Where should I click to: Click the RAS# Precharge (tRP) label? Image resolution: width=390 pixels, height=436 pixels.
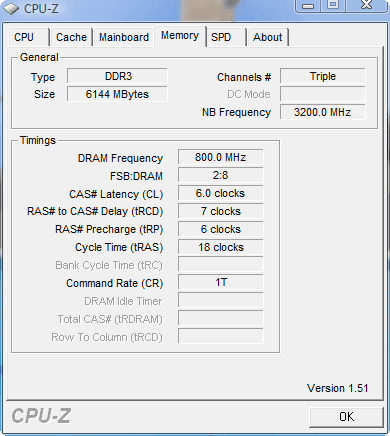point(109,229)
